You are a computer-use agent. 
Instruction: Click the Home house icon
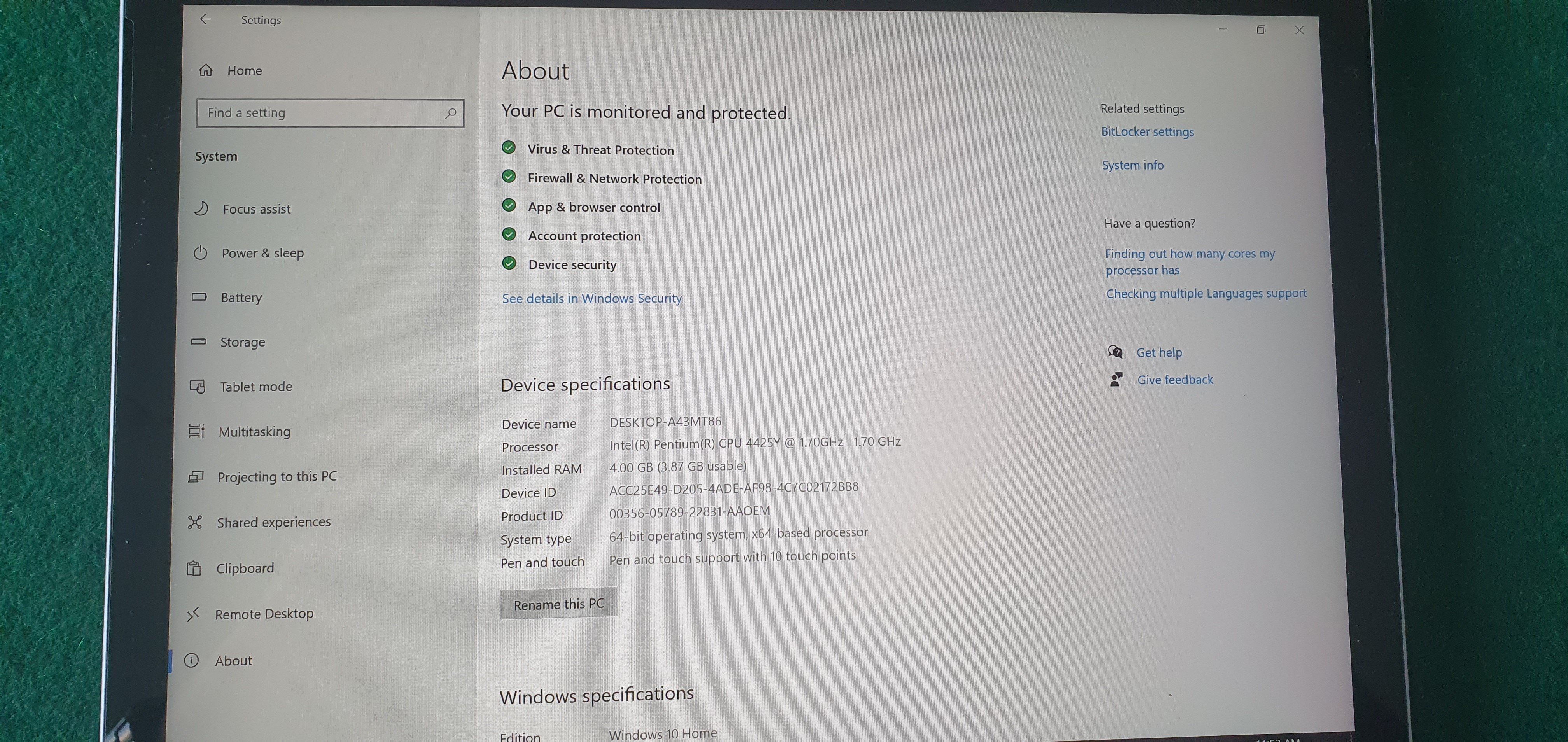pyautogui.click(x=206, y=71)
